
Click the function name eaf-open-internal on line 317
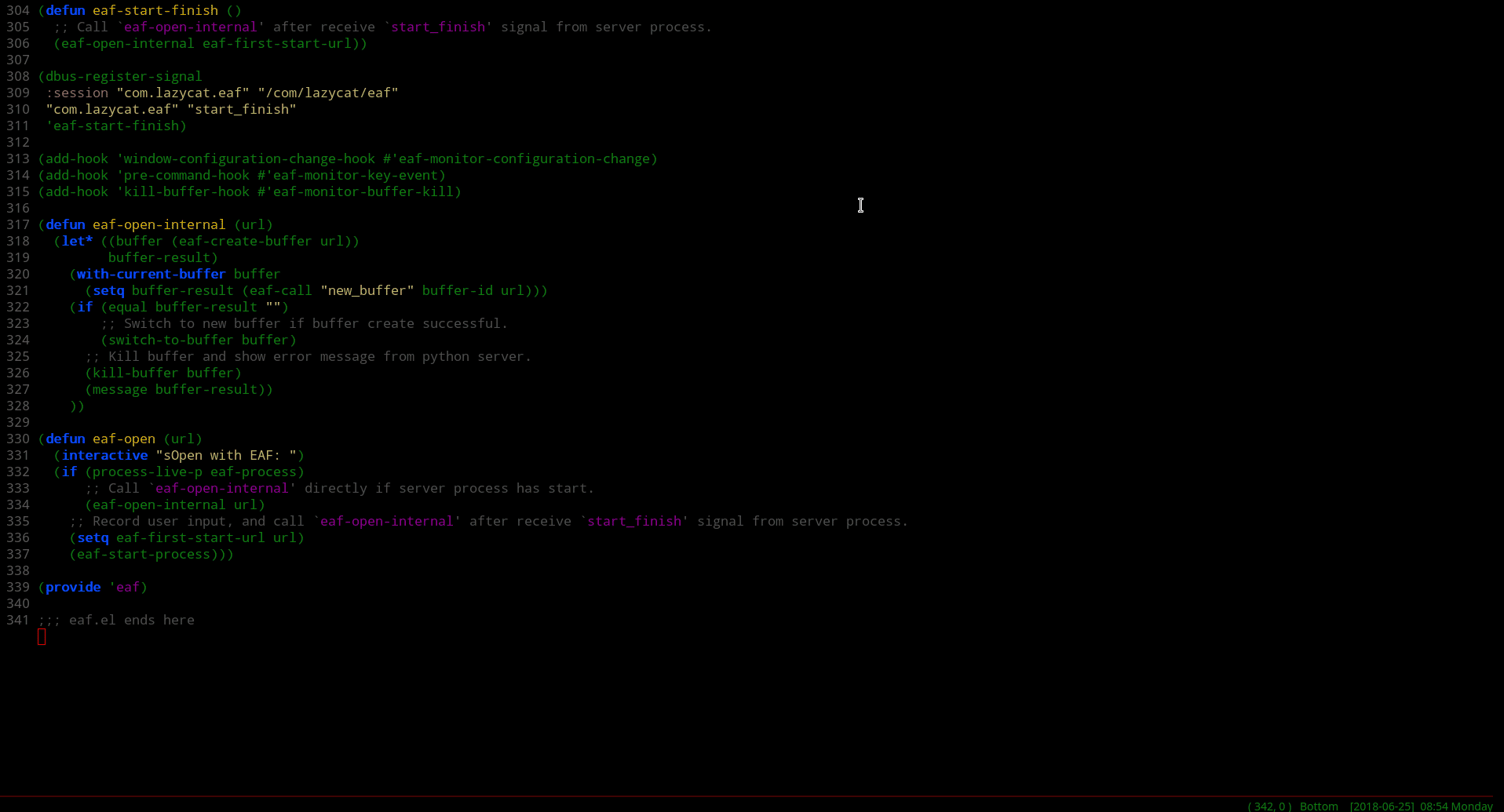159,224
